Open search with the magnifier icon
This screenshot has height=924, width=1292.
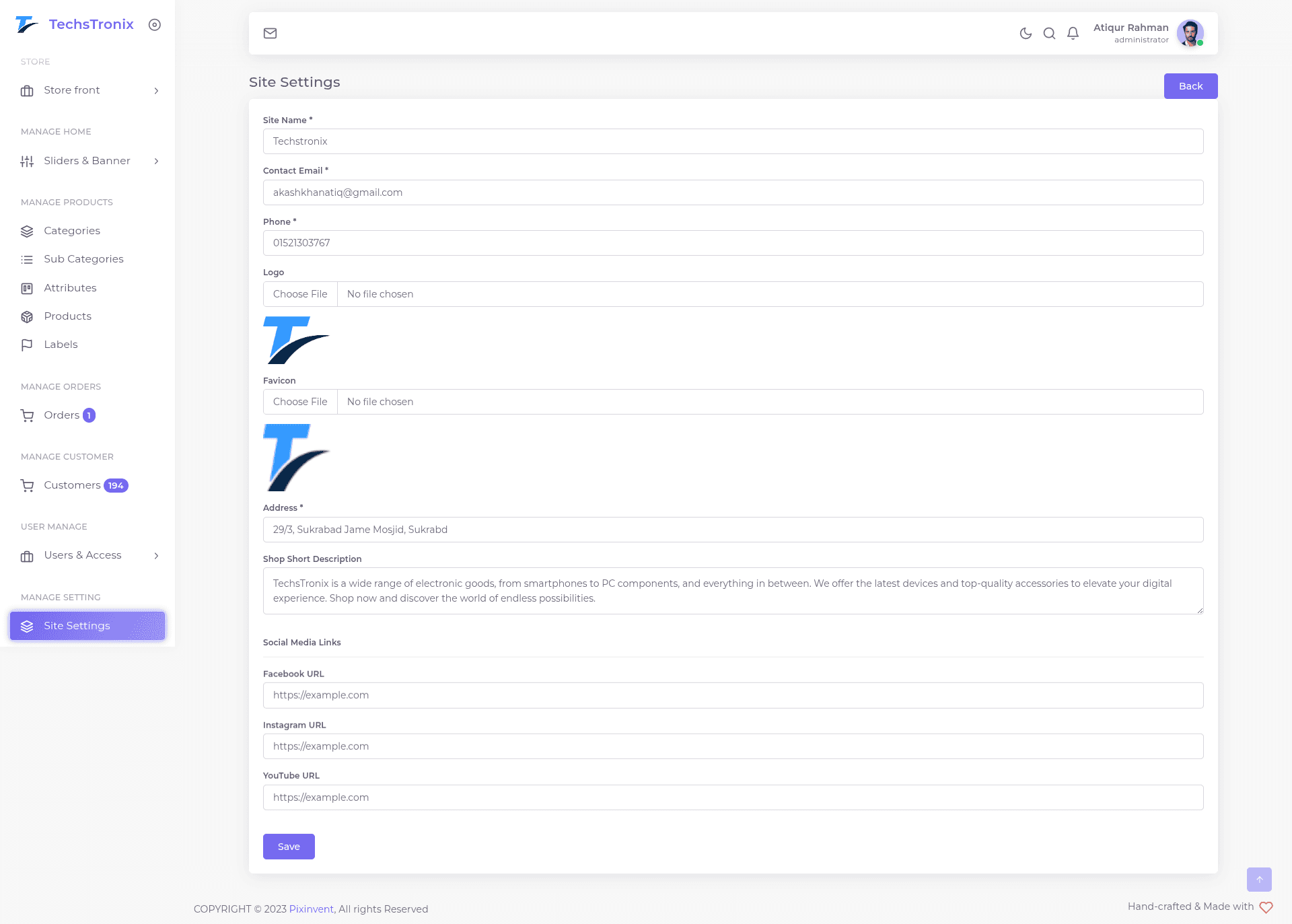coord(1049,33)
